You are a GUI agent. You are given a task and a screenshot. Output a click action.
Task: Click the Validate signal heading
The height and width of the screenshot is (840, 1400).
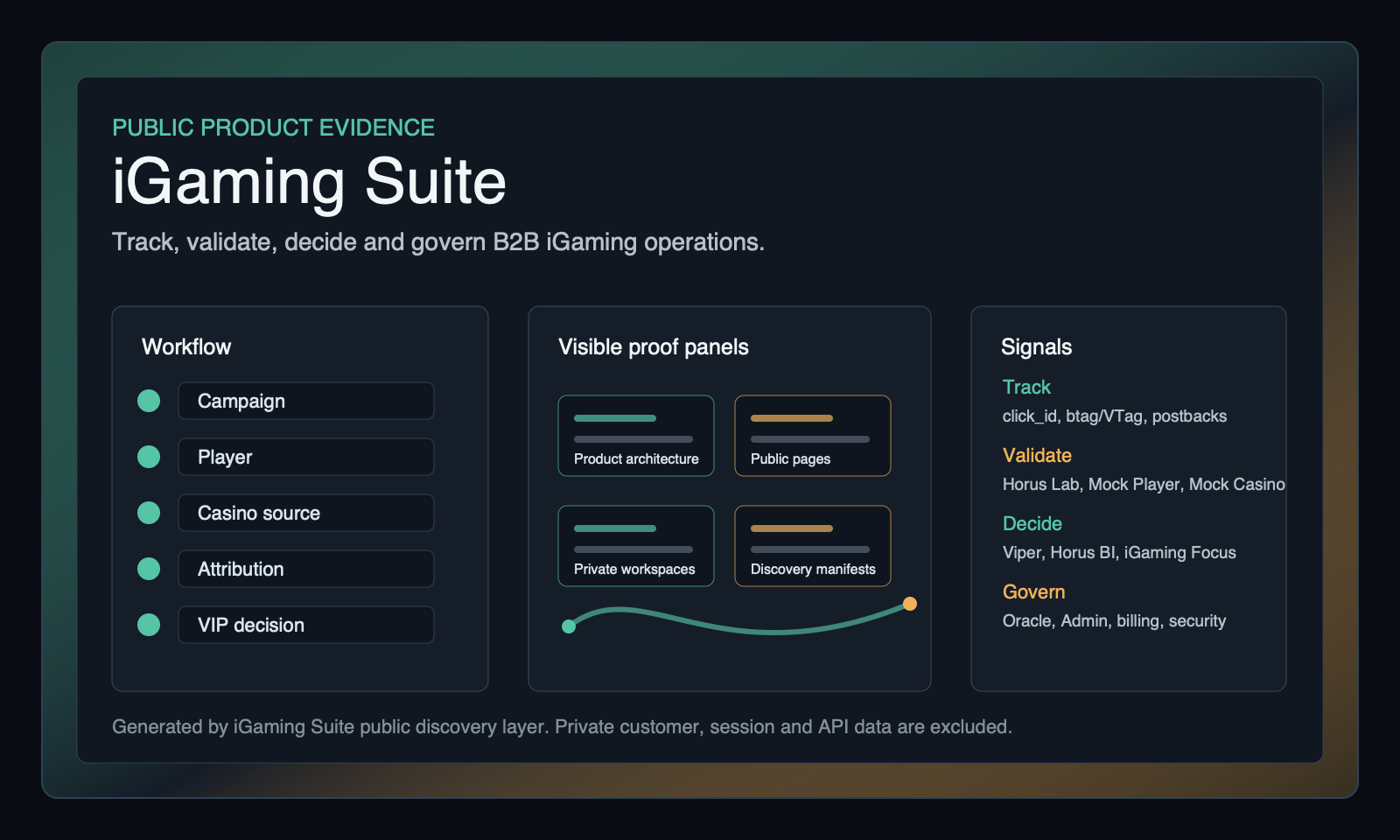pyautogui.click(x=1037, y=455)
